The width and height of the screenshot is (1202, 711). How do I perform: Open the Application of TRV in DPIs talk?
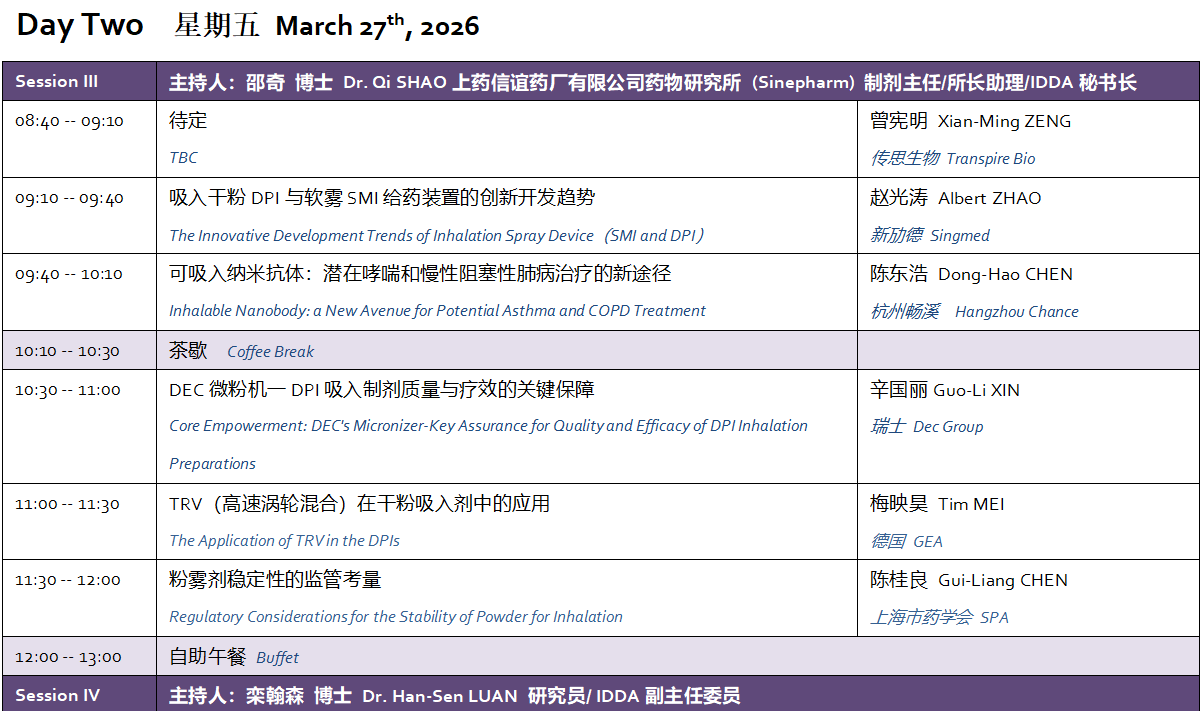click(284, 541)
